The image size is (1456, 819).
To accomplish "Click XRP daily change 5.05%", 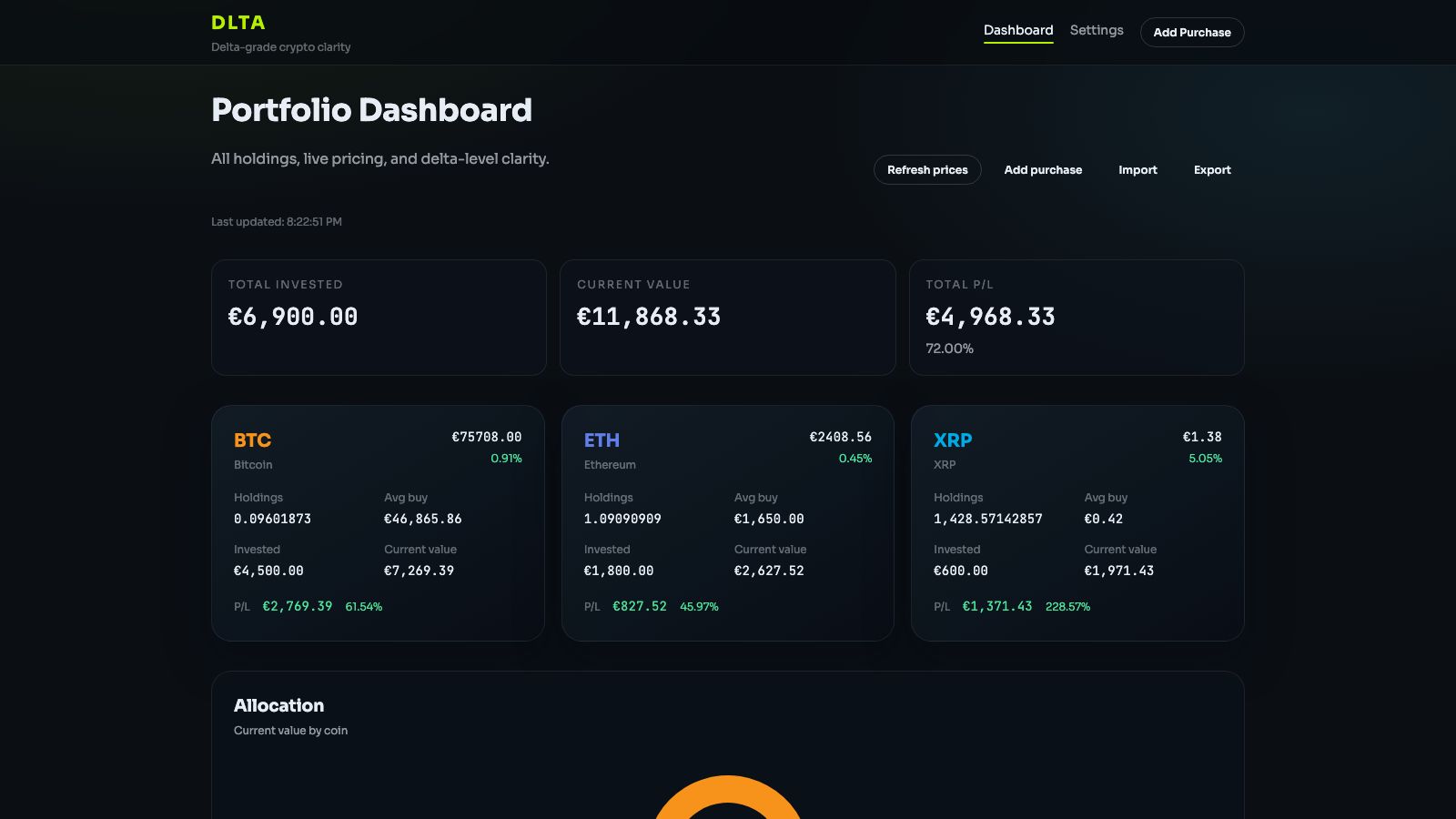I will coord(1205,459).
